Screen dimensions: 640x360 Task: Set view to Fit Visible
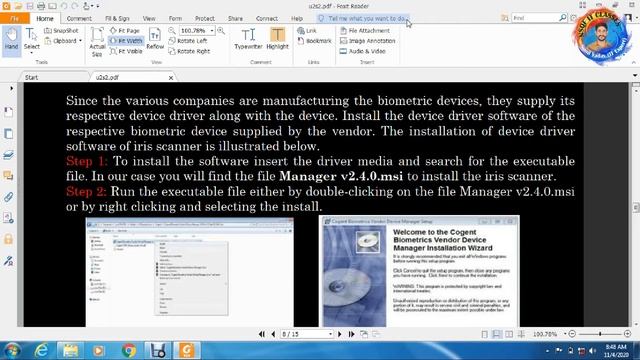126,51
